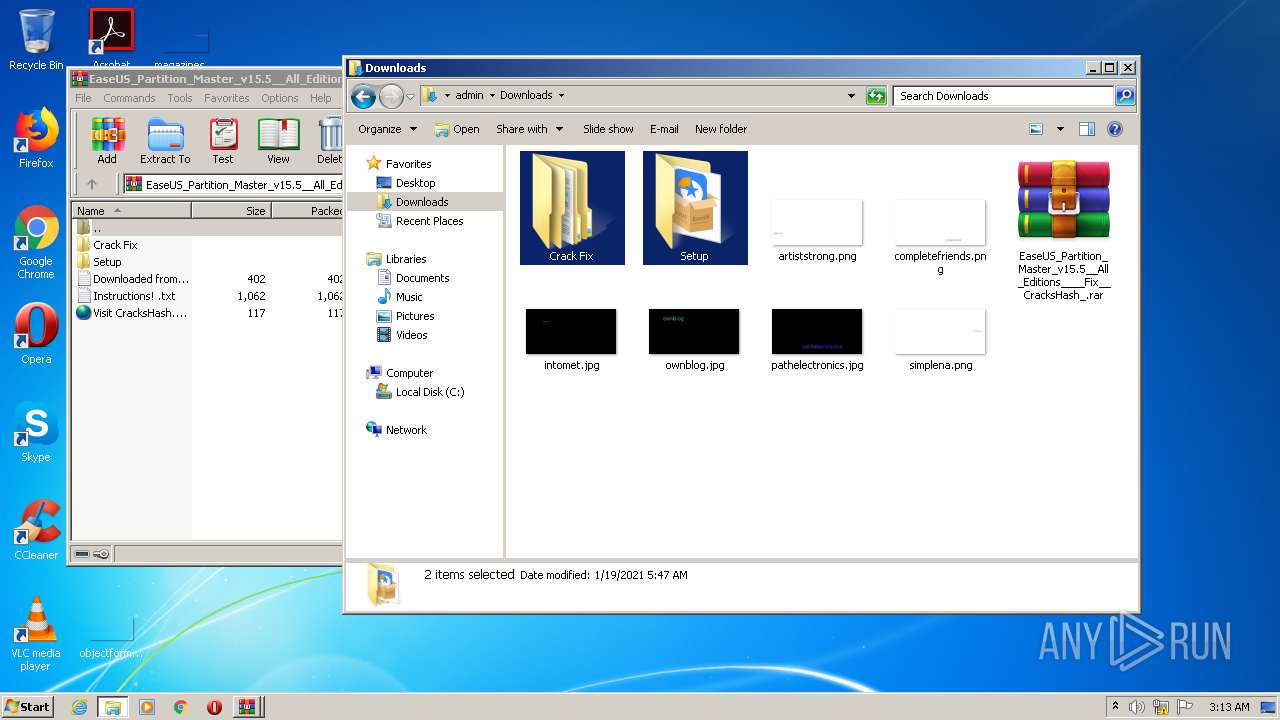The width and height of the screenshot is (1280, 720).
Task: Go up one level in WinRAR archive
Action: (92, 184)
